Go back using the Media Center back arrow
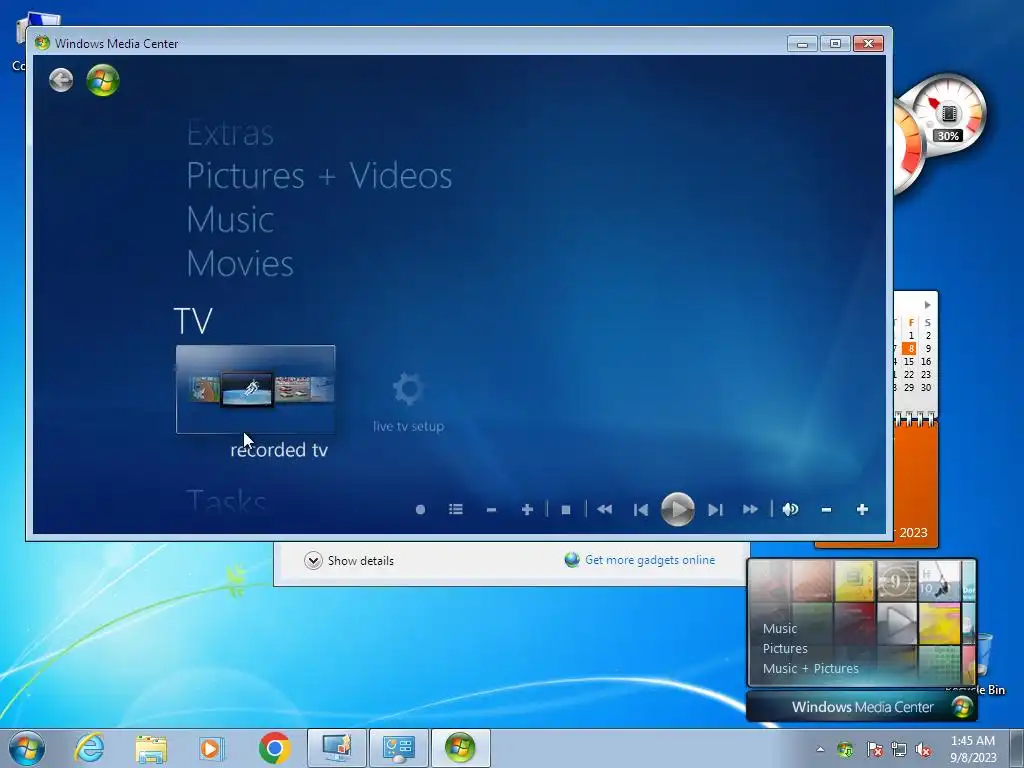The height and width of the screenshot is (768, 1024). (x=61, y=80)
